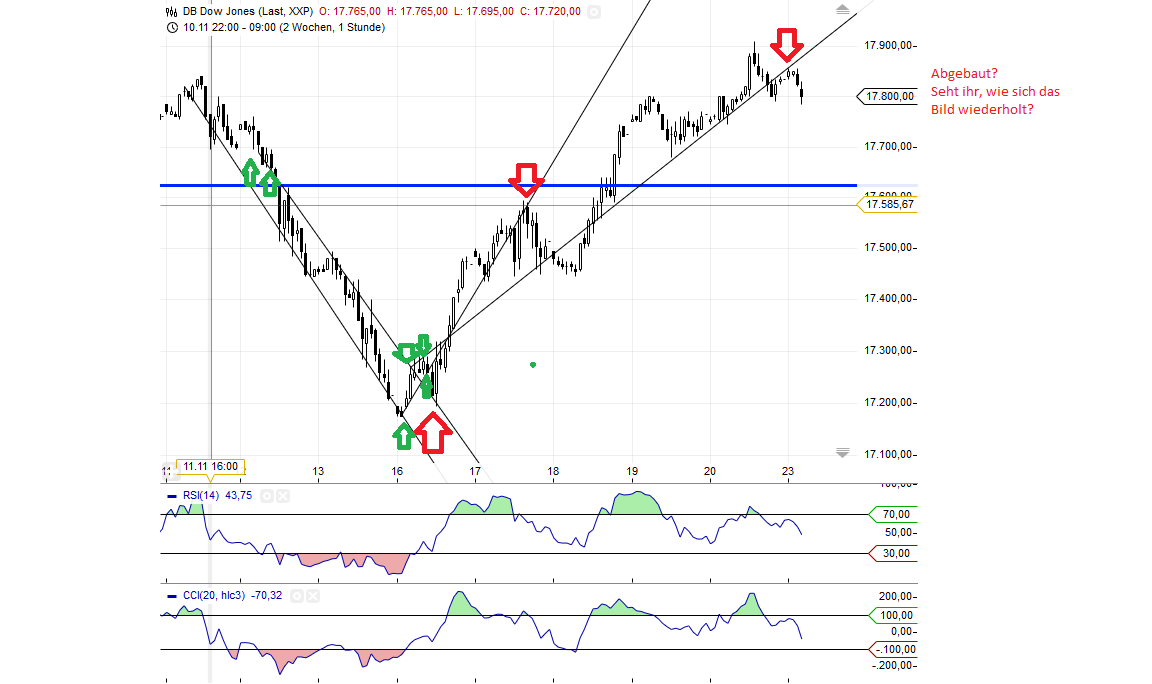Toggle RSI line visibility via its blue legend dash
The width and height of the screenshot is (1152, 684).
(x=170, y=495)
